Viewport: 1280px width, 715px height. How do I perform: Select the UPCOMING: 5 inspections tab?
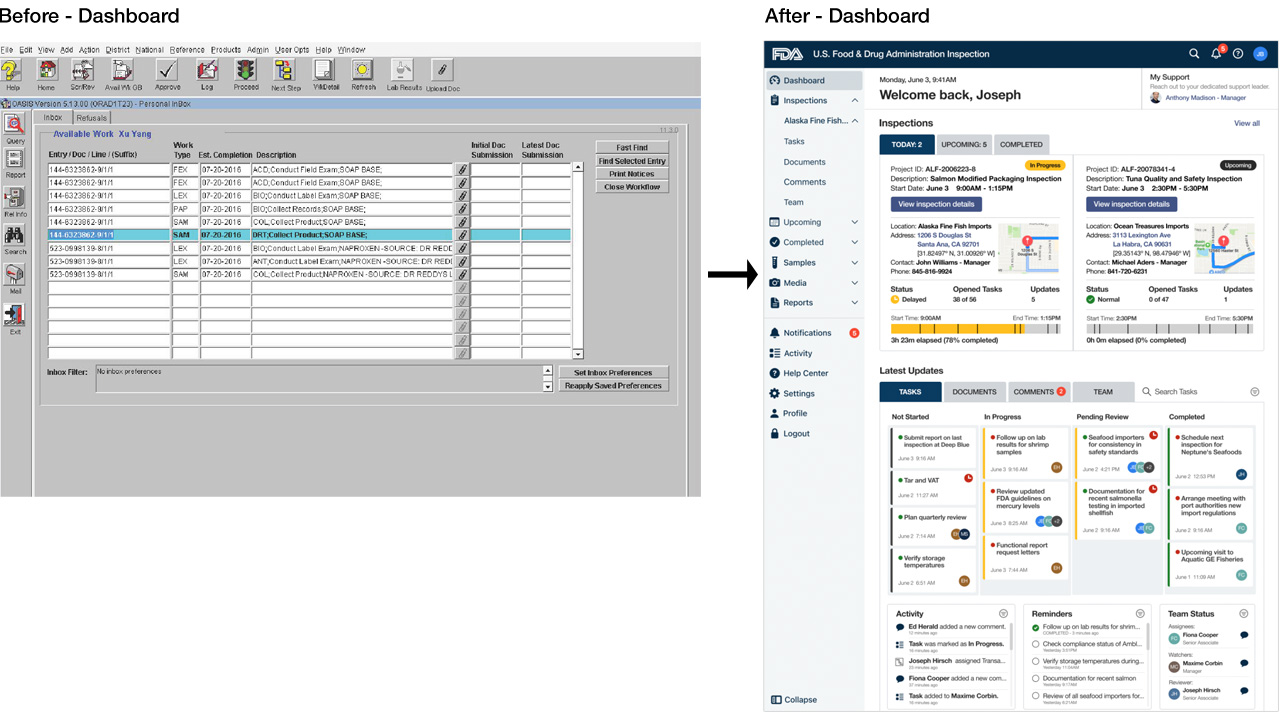coord(964,145)
